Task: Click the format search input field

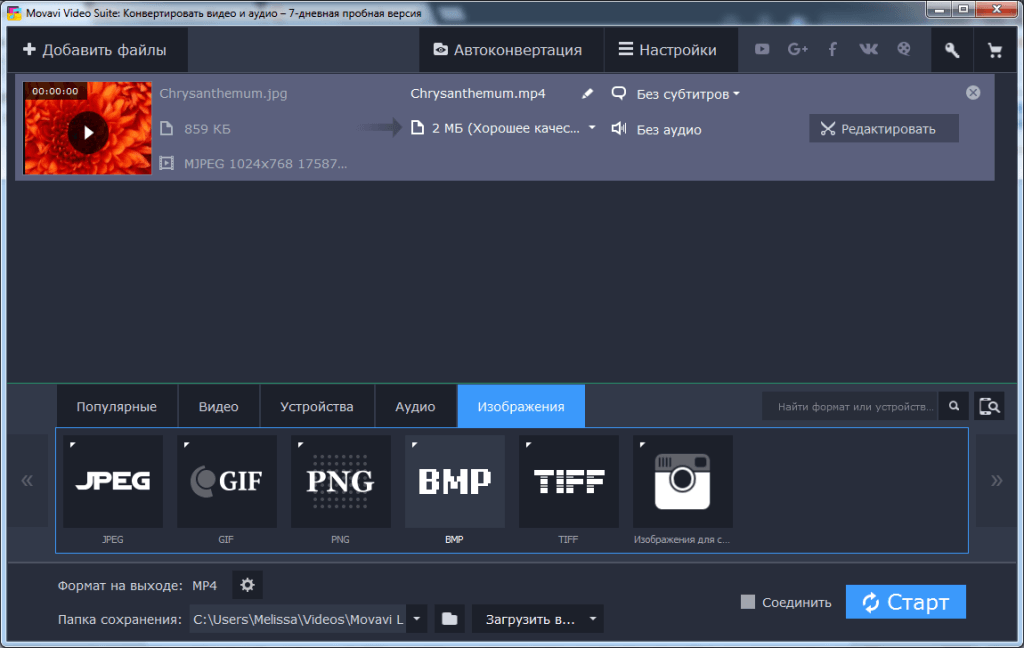Action: [x=849, y=406]
